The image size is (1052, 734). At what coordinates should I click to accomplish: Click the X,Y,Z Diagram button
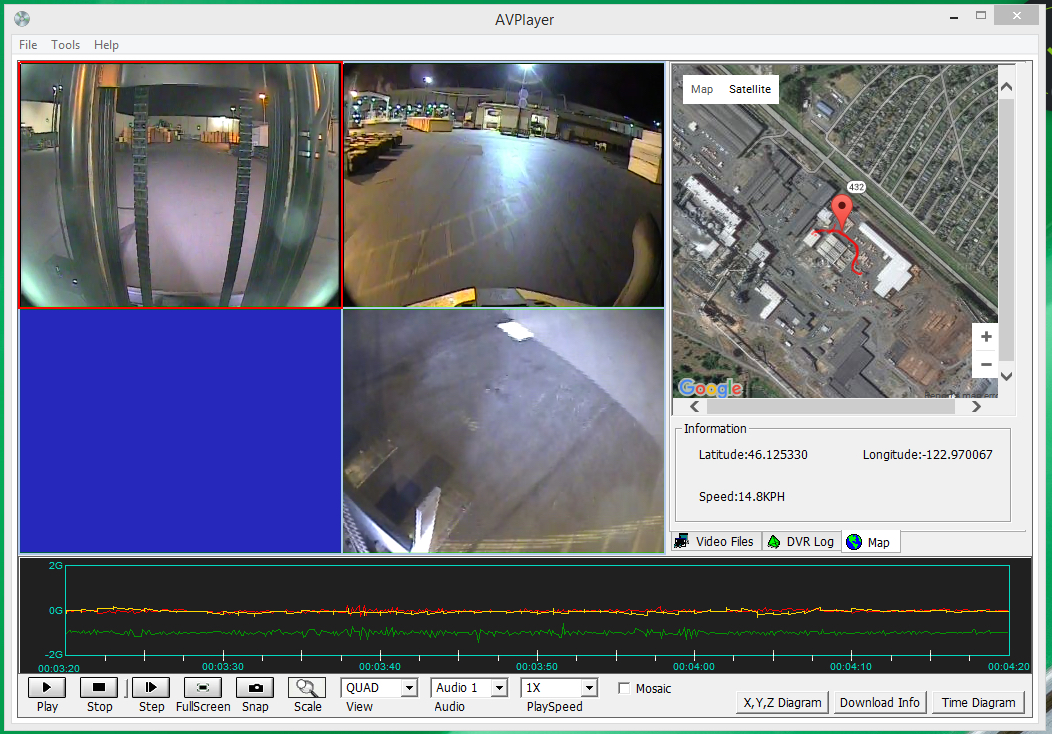pyautogui.click(x=782, y=702)
